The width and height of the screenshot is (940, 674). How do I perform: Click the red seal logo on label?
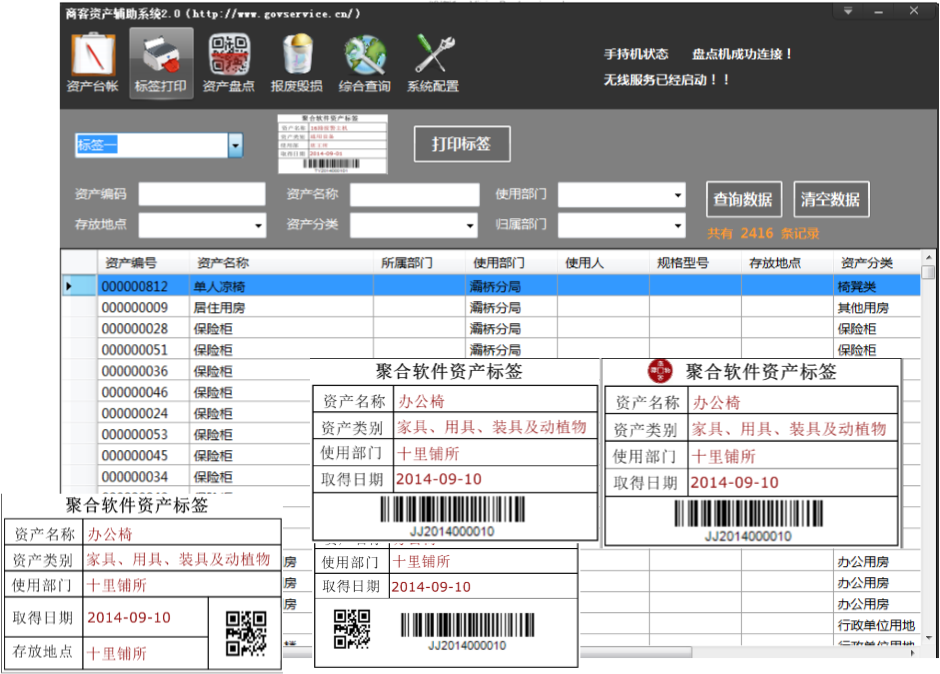click(661, 371)
